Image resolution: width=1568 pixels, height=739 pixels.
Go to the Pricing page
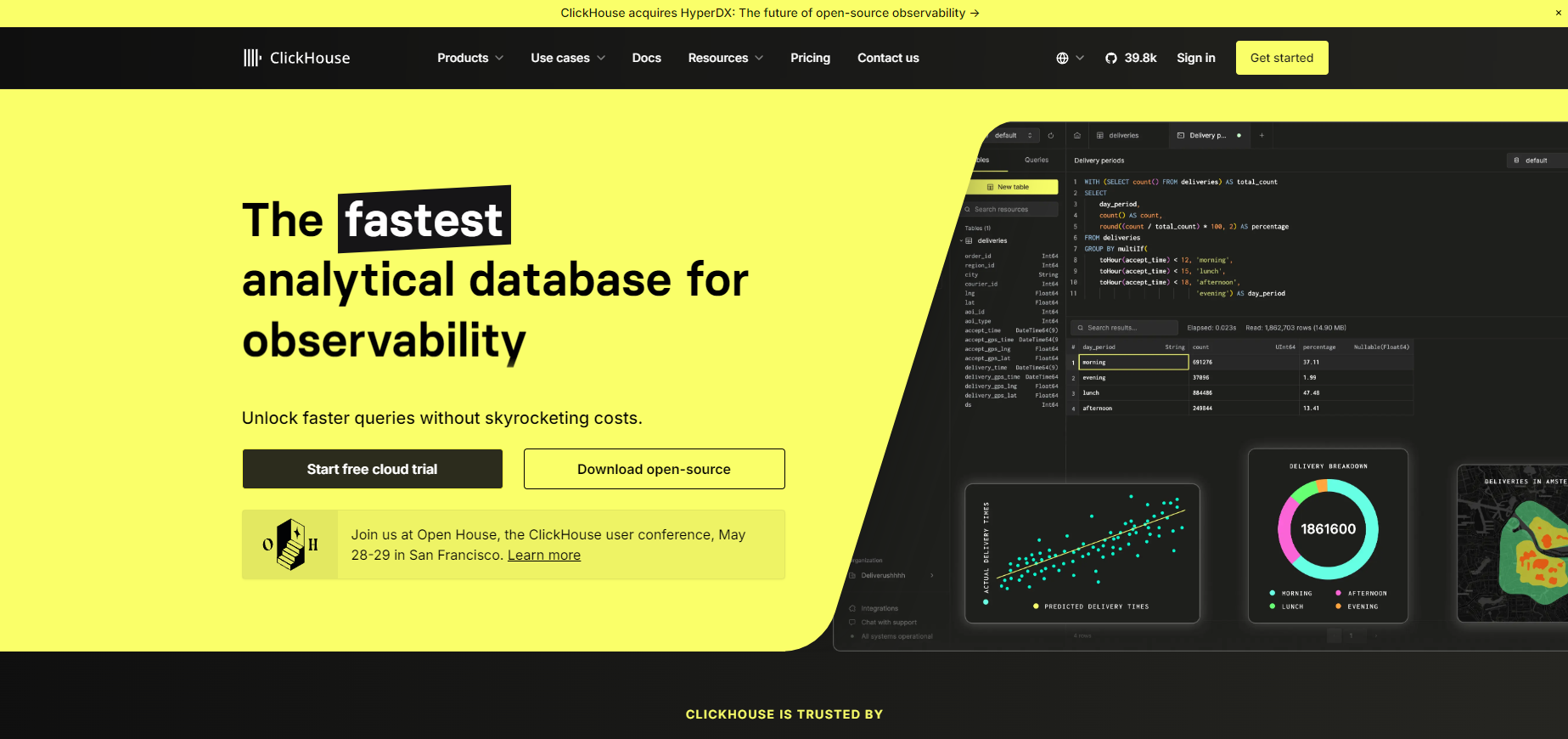click(x=810, y=58)
